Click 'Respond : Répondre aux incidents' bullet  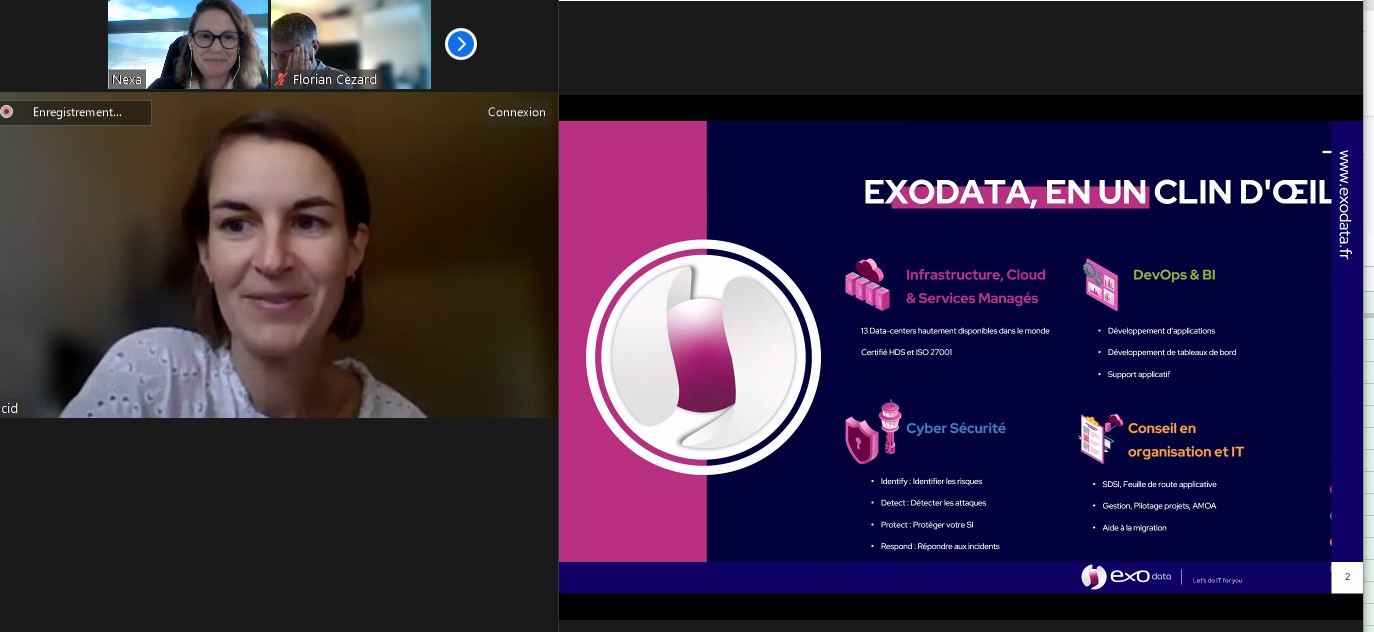click(940, 546)
